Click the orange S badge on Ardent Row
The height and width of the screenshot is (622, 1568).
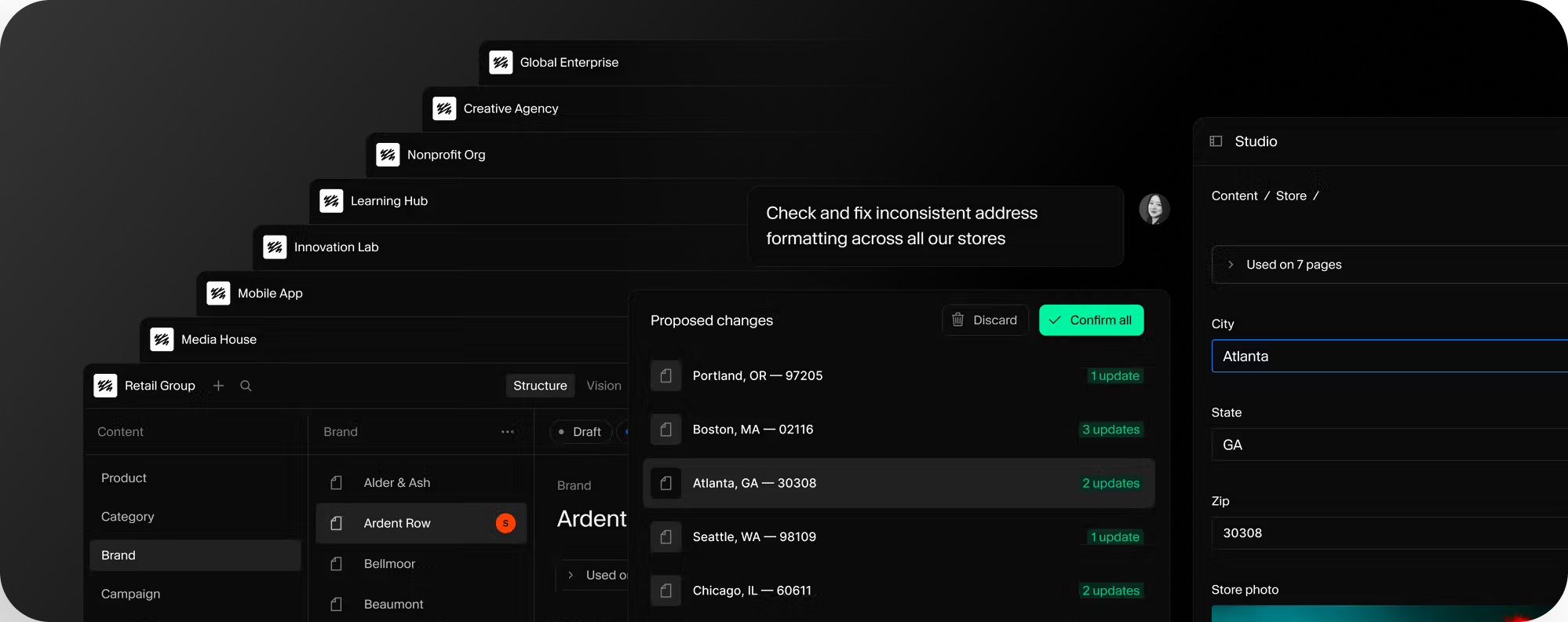tap(505, 523)
